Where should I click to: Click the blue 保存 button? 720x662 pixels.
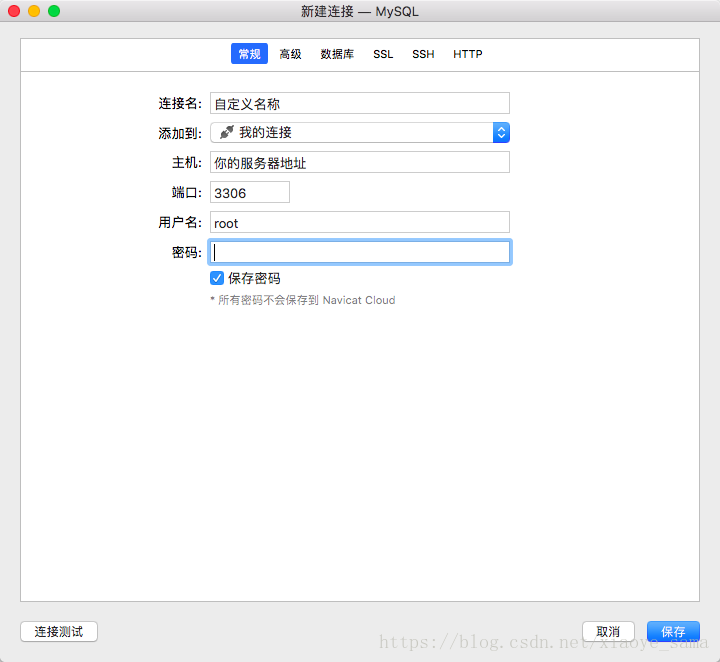tap(673, 632)
